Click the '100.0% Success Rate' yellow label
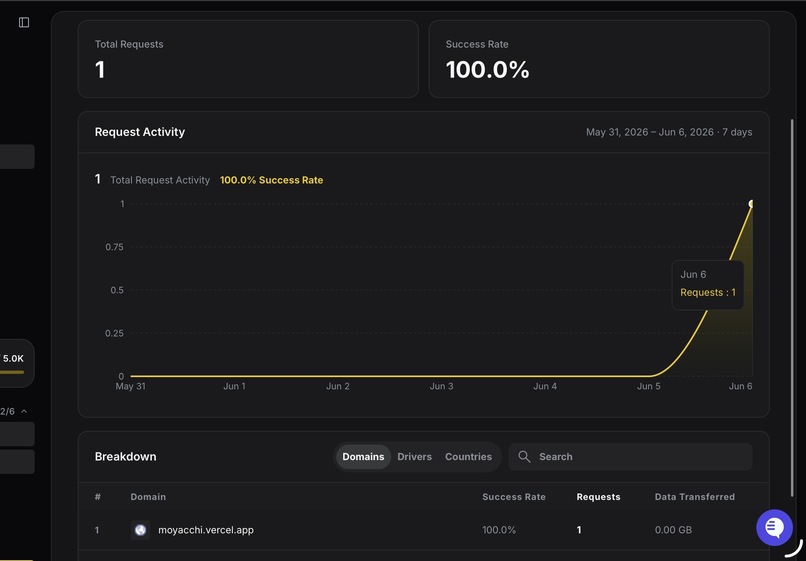The height and width of the screenshot is (561, 806). [x=271, y=180]
